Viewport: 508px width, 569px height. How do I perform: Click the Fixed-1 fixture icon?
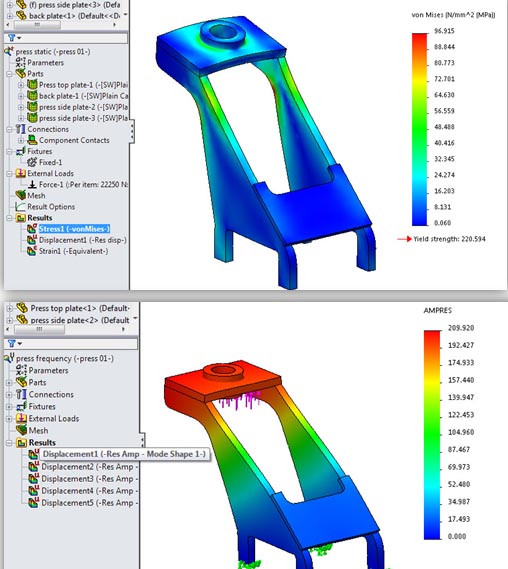(32, 162)
